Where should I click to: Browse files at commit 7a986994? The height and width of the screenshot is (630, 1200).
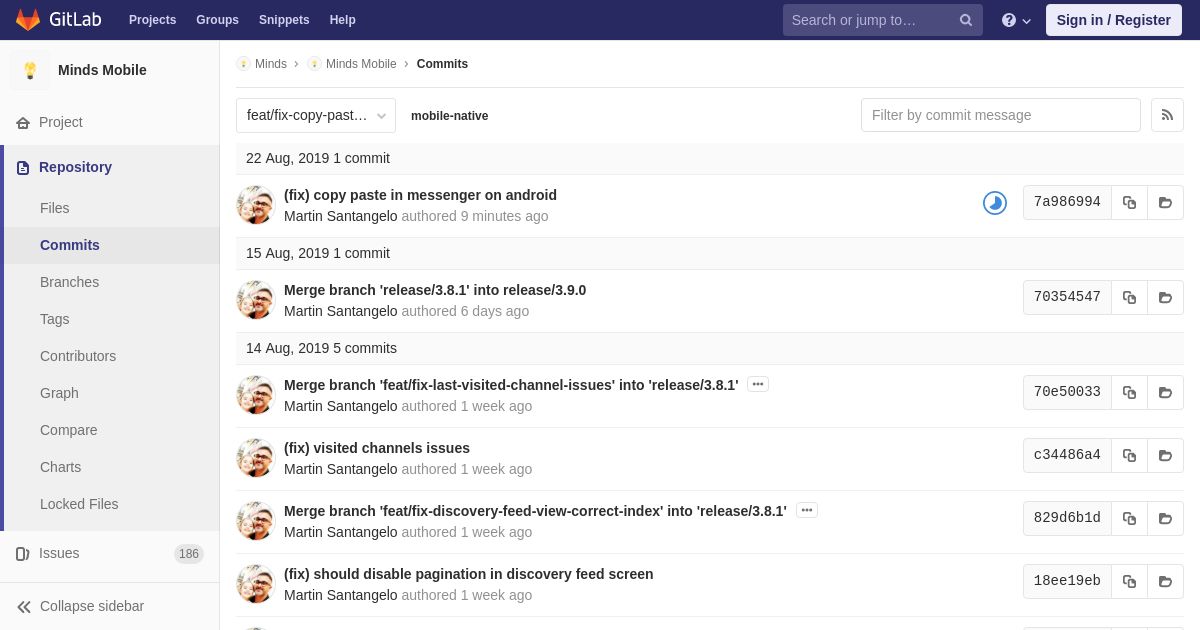1165,202
